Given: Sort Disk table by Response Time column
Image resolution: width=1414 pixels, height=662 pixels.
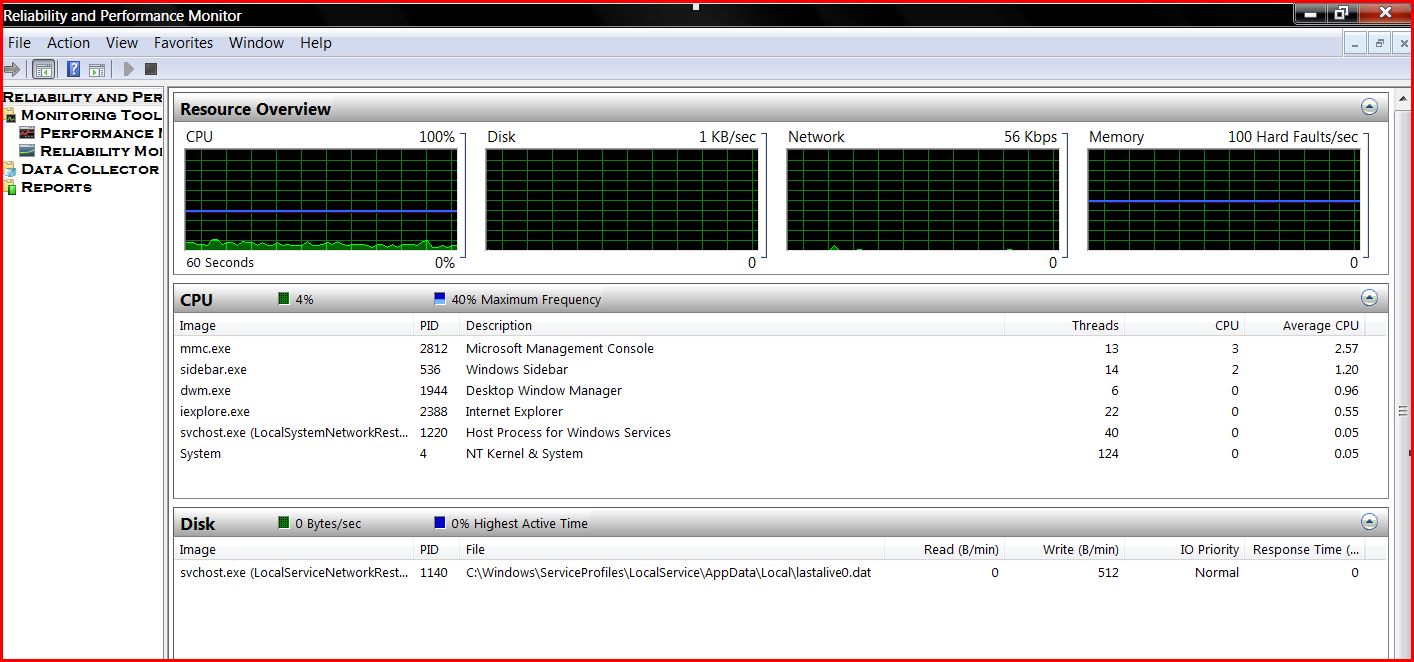Looking at the screenshot, I should [1305, 549].
